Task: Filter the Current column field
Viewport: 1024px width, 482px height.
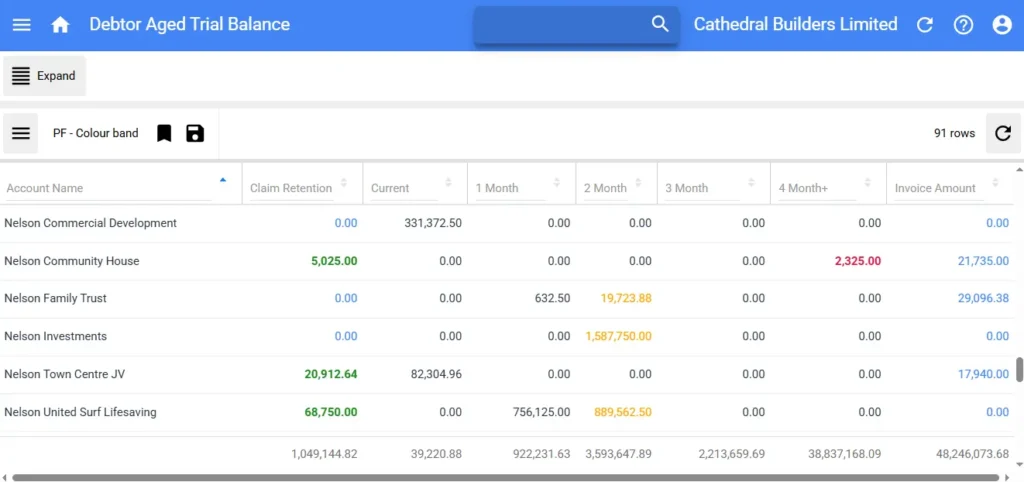Action: point(404,189)
